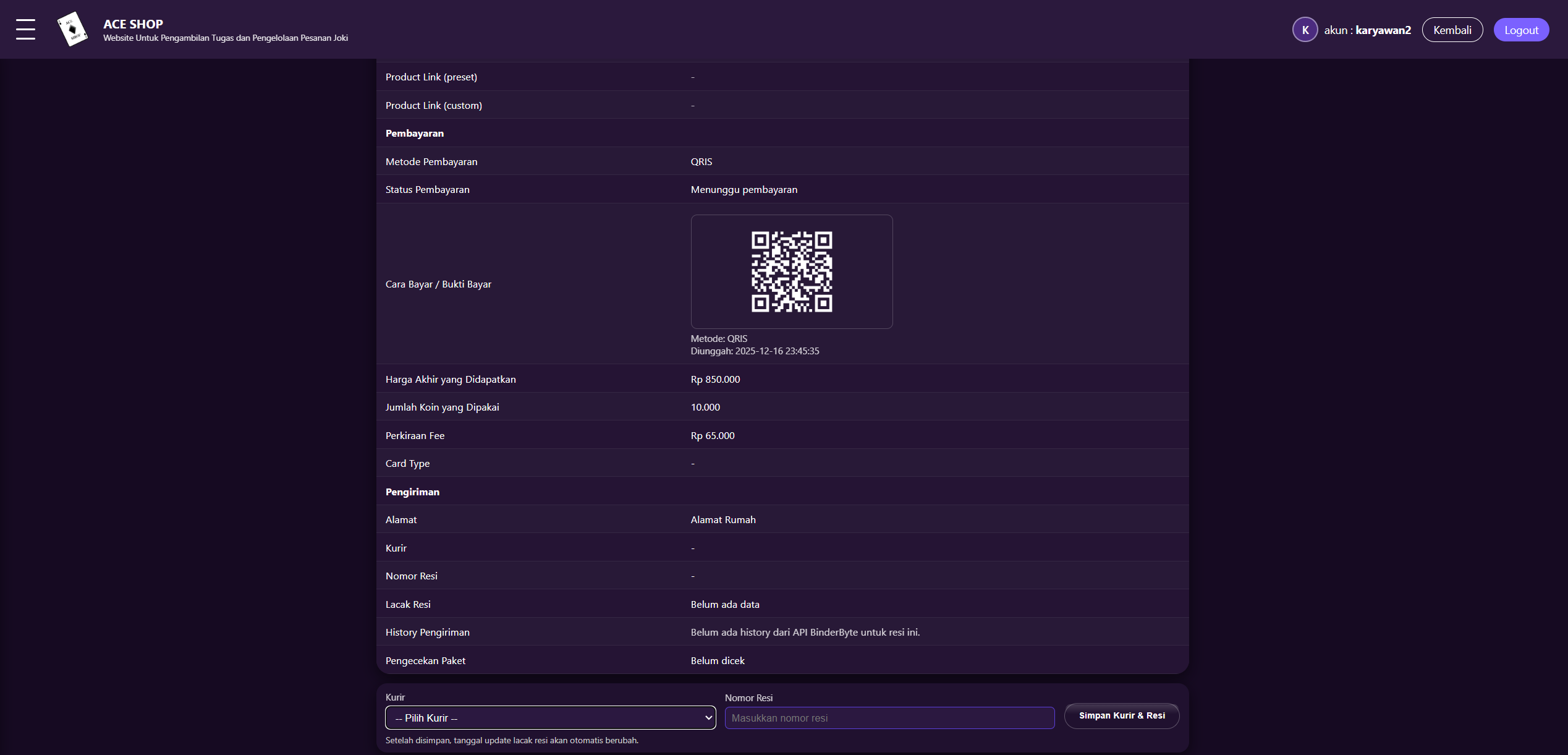Click the Pembayaran section header
Viewport: 1568px width, 755px height.
point(415,133)
